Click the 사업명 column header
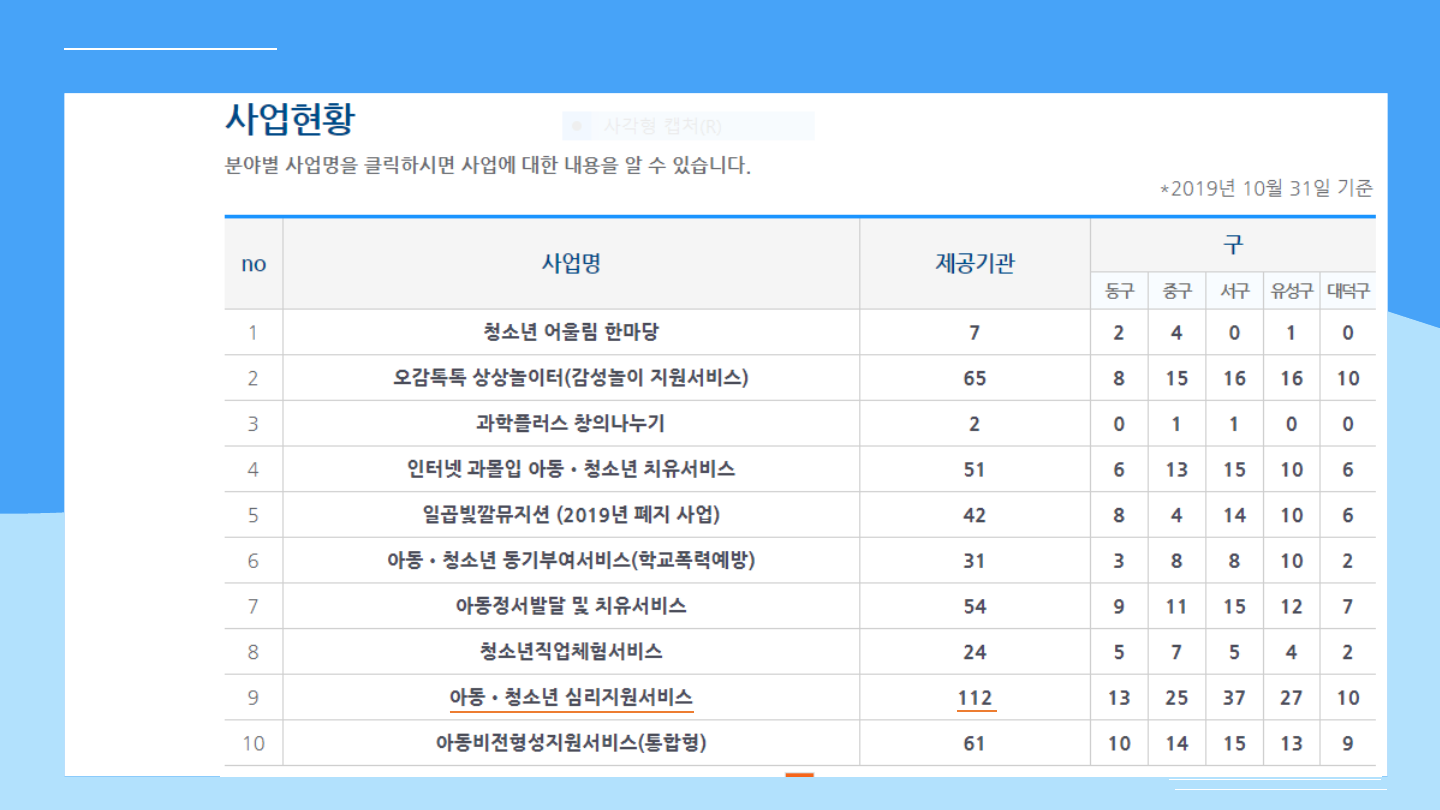This screenshot has height=810, width=1440. tap(571, 263)
